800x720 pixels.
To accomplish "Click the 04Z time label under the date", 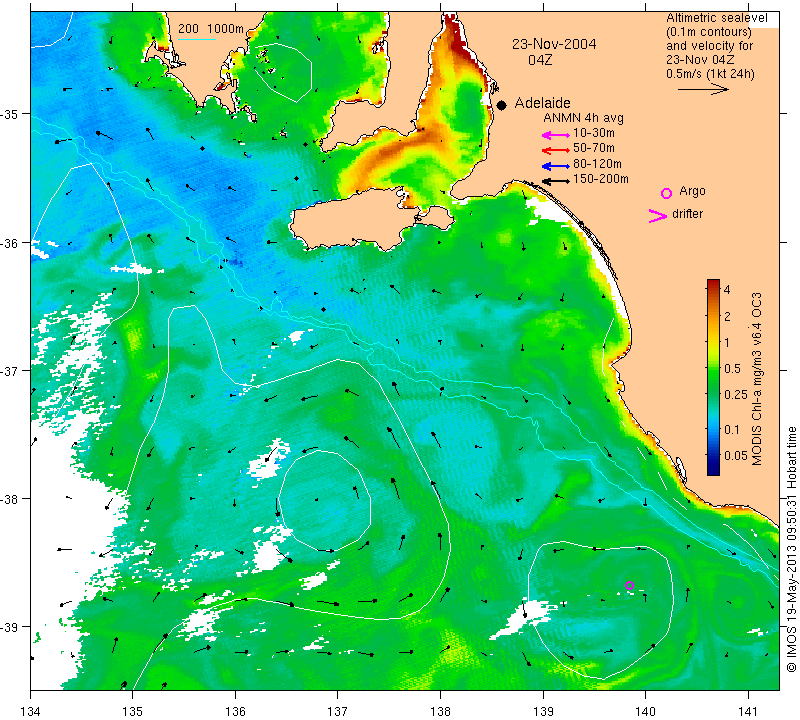I will coord(540,60).
